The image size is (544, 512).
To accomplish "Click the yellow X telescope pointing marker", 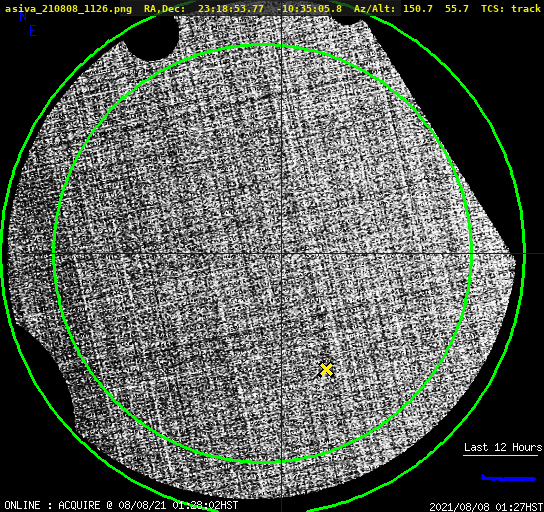I will 326,370.
